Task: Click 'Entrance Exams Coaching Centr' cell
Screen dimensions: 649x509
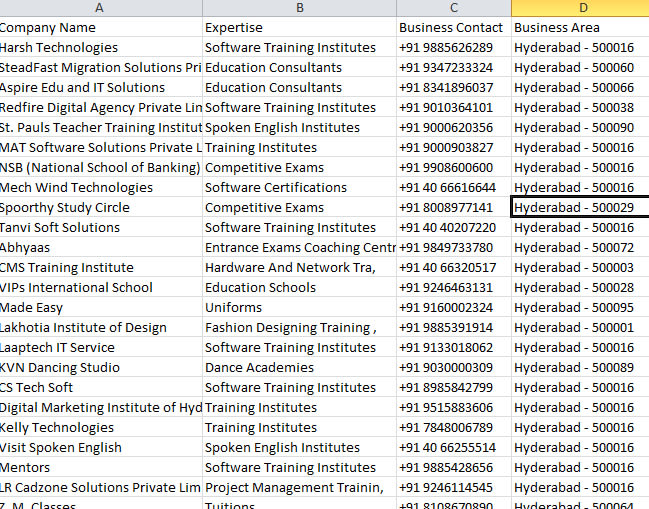Action: point(299,247)
